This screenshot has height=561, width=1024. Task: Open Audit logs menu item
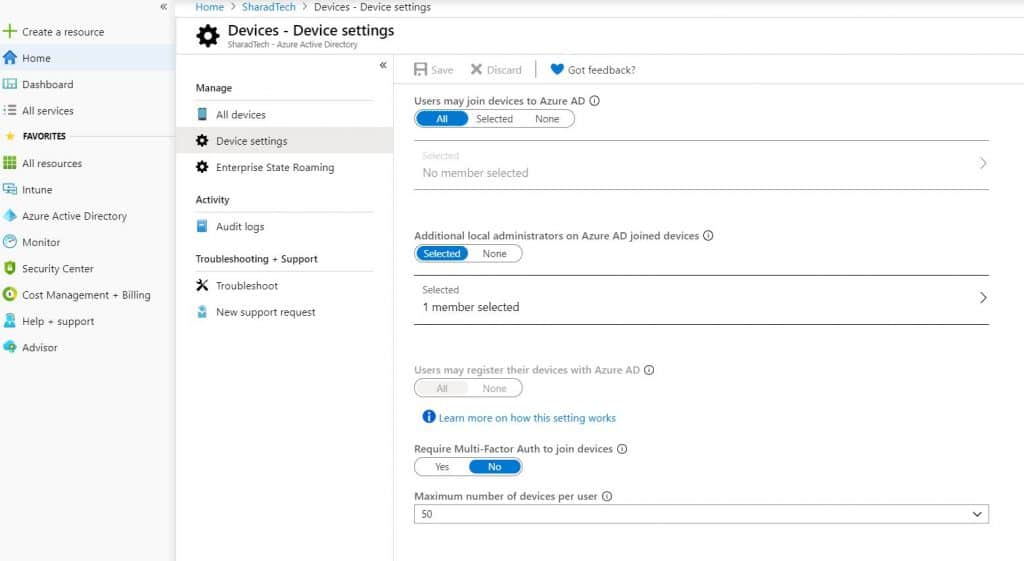click(284, 227)
